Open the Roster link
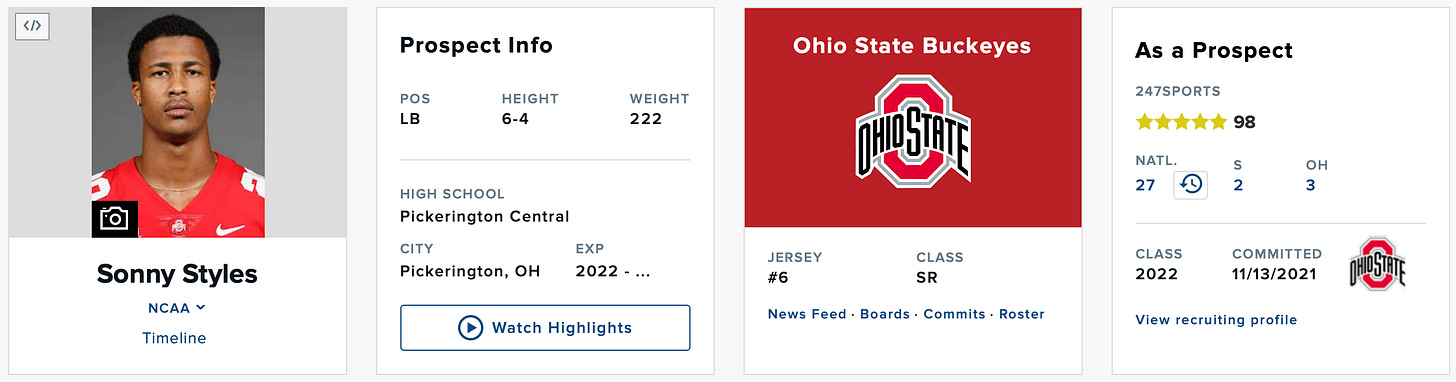The height and width of the screenshot is (382, 1456). pos(1022,314)
